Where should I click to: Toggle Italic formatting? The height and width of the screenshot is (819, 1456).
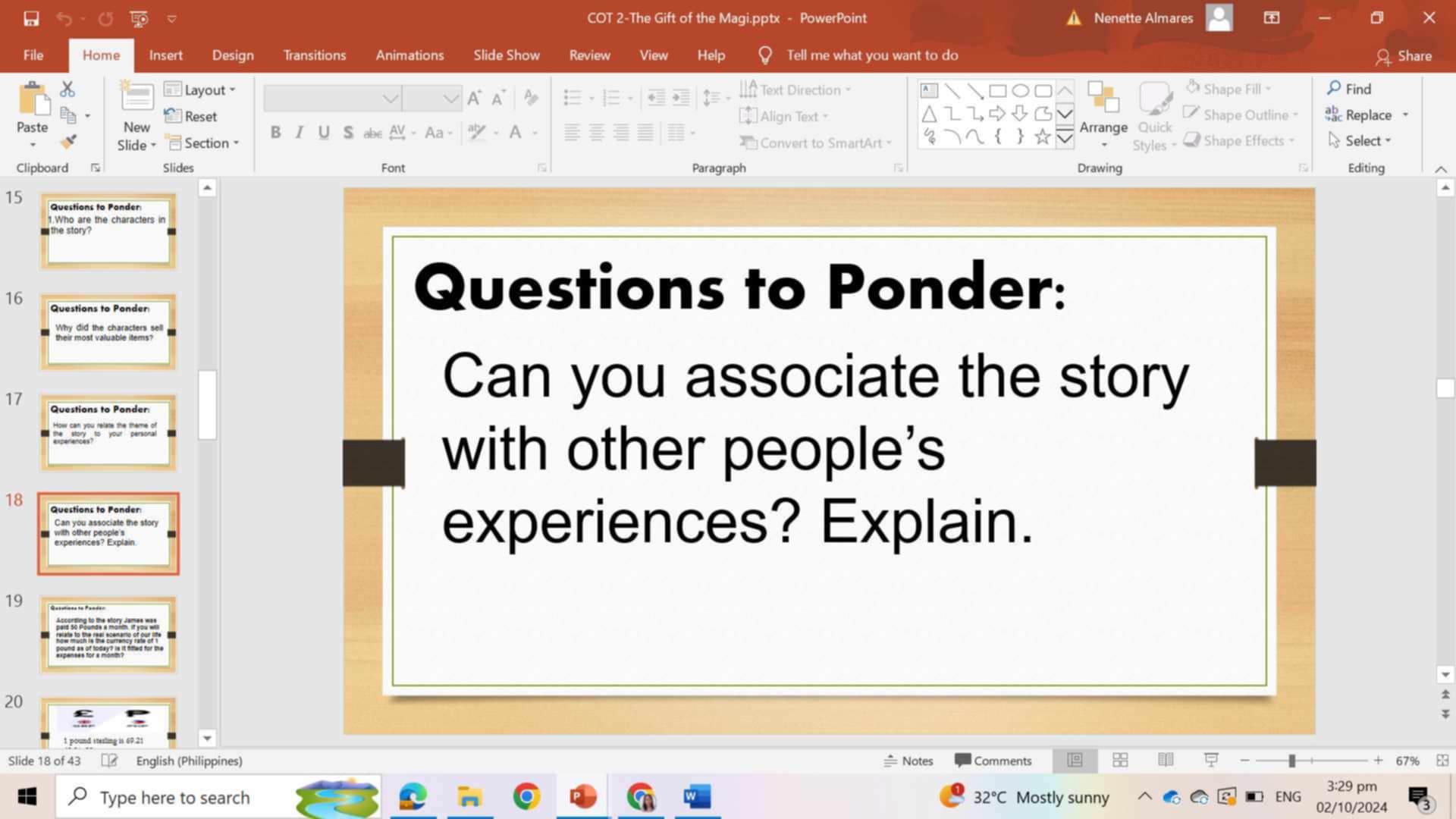[x=300, y=133]
